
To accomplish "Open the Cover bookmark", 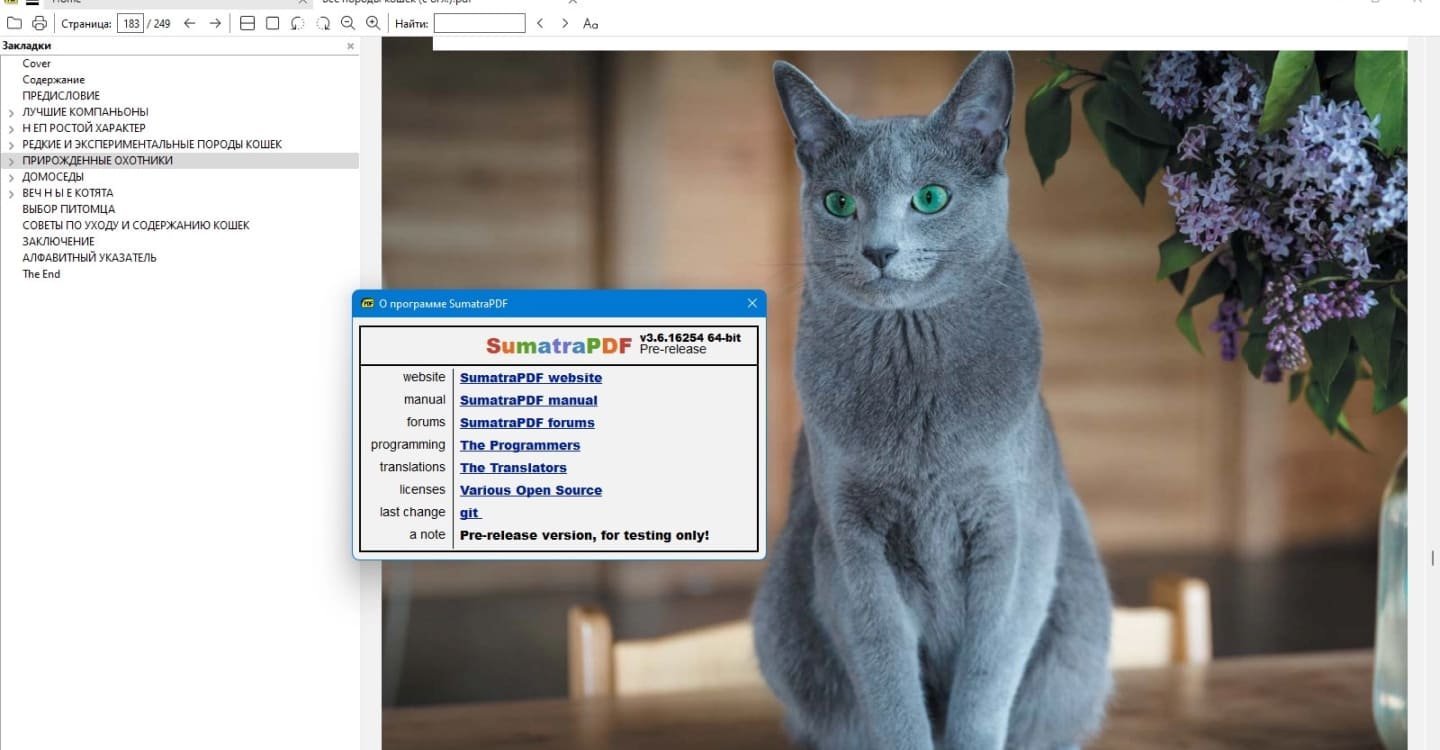I will click(x=37, y=63).
